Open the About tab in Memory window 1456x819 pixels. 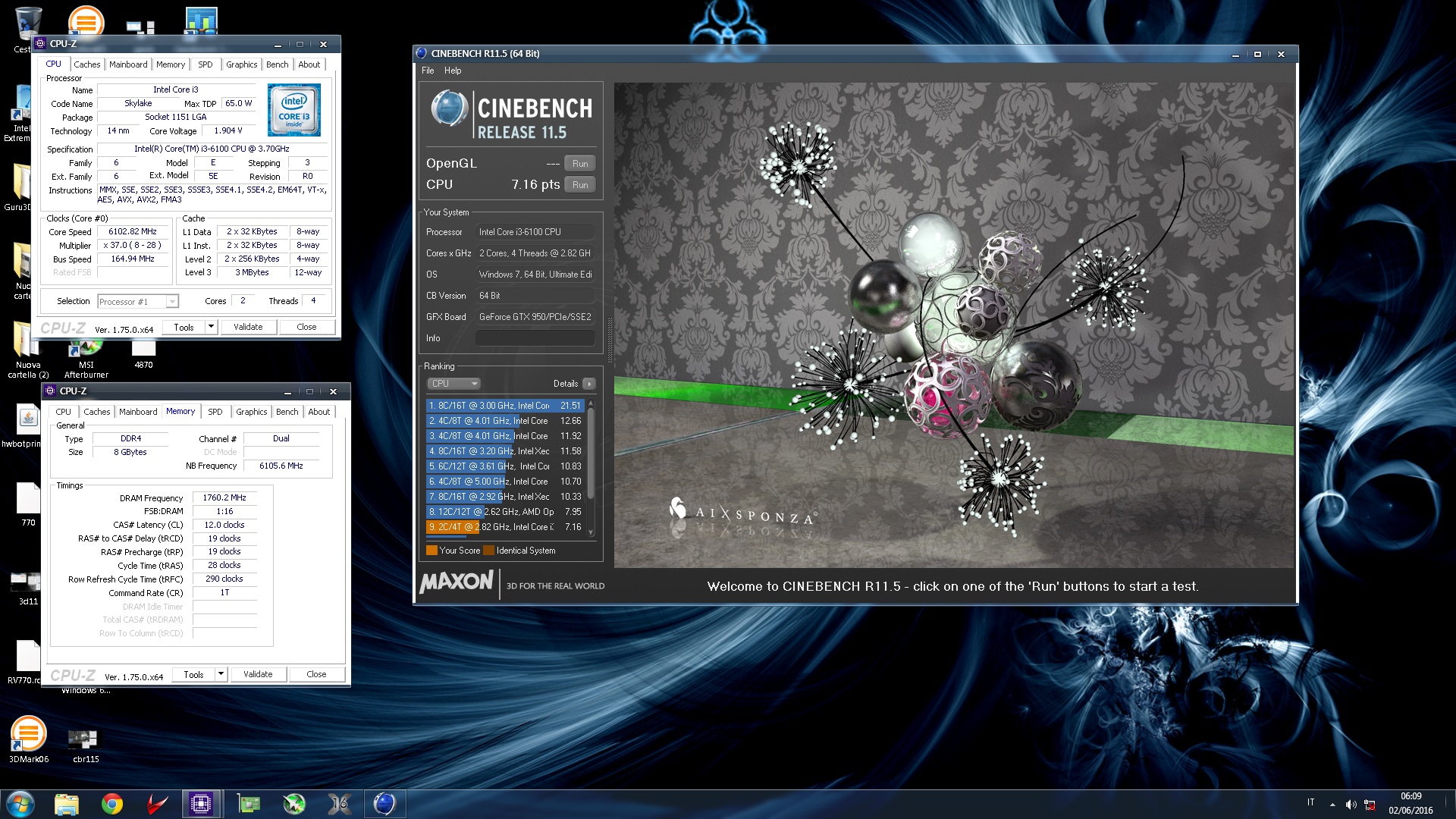[319, 412]
